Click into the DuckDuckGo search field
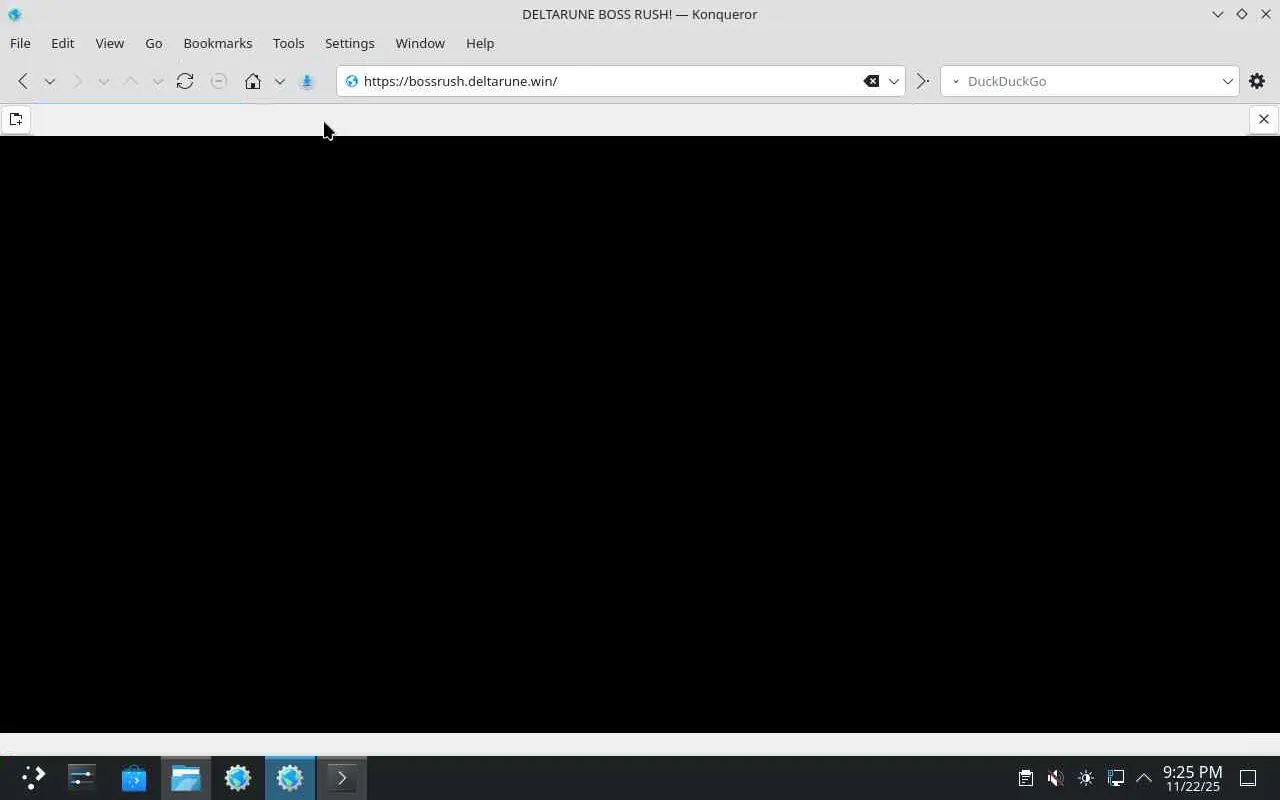The image size is (1280, 800). (x=1092, y=81)
